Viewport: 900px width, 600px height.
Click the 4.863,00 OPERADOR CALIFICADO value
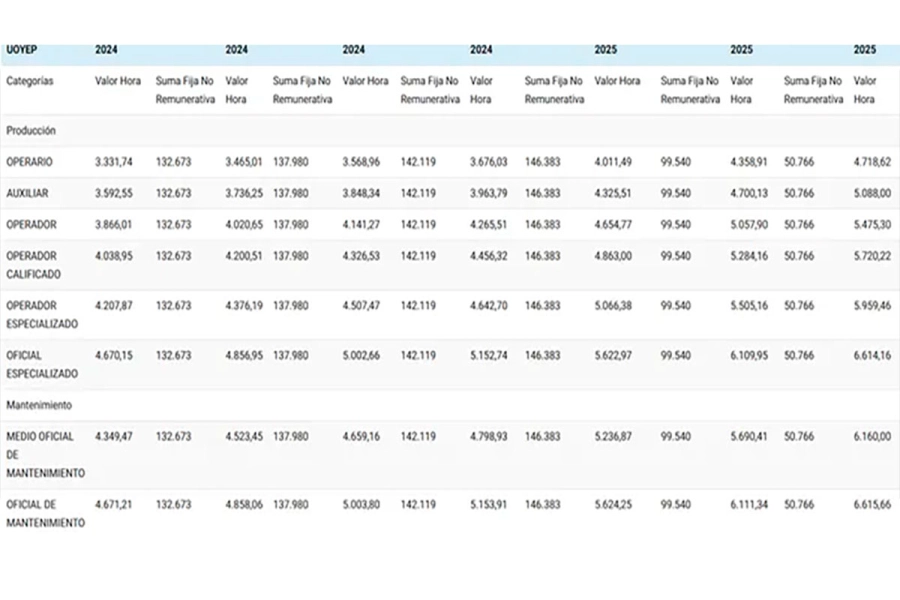pos(613,256)
